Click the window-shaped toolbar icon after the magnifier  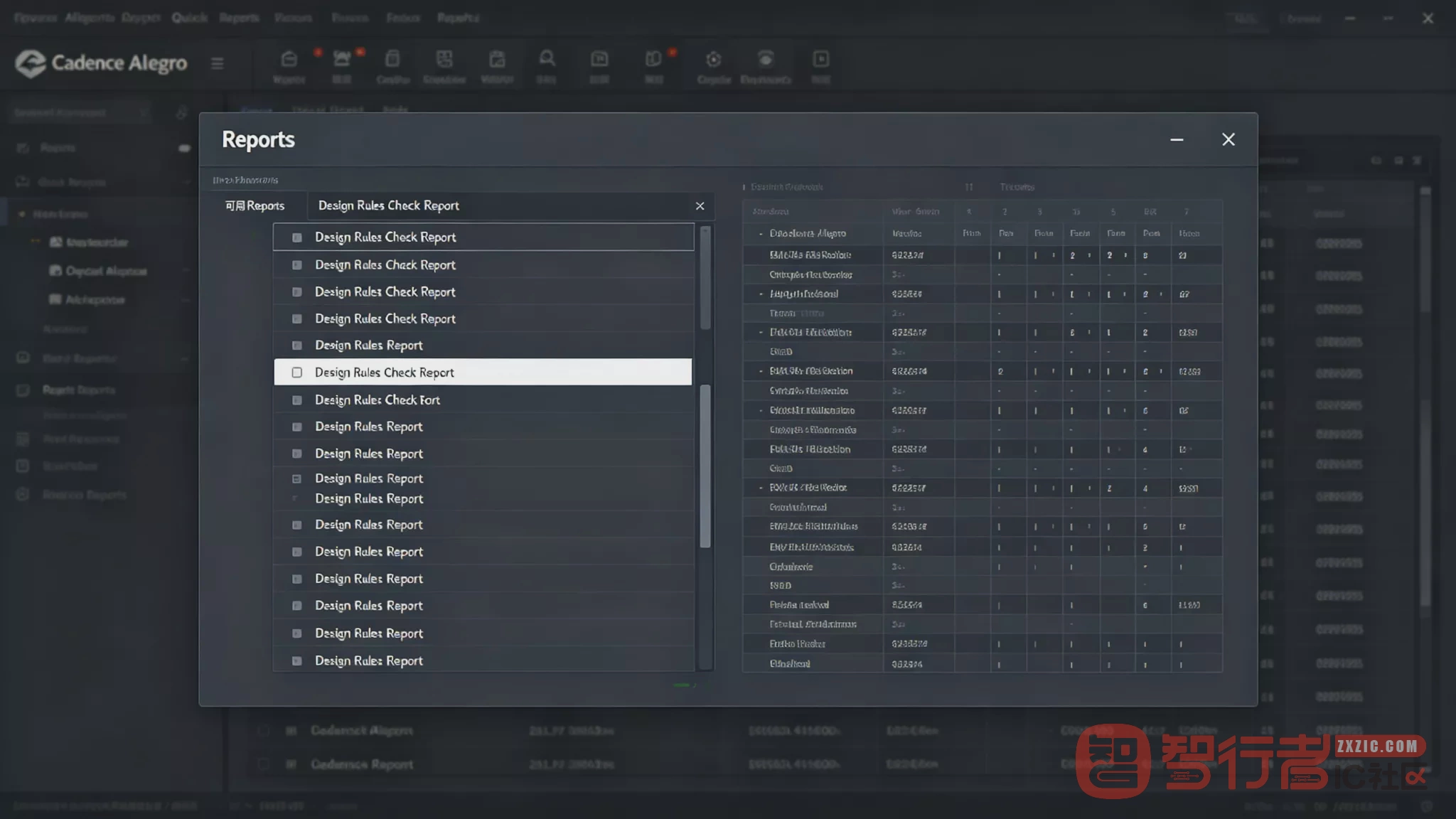(x=599, y=59)
